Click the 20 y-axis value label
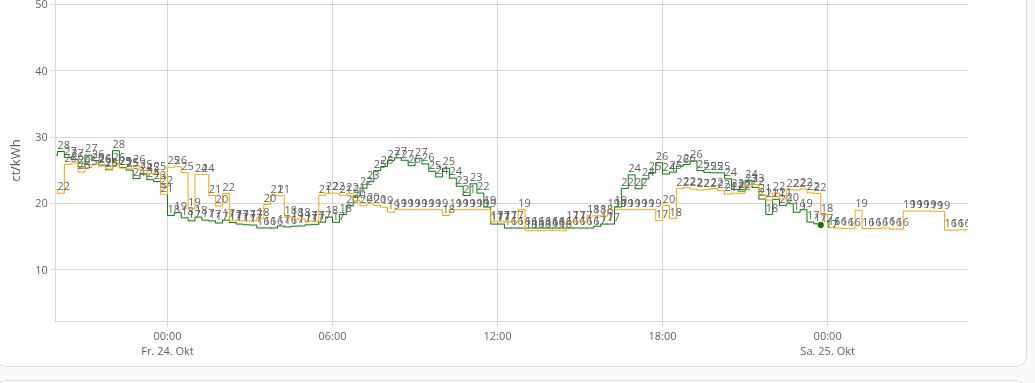This screenshot has height=383, width=1035. click(x=41, y=203)
